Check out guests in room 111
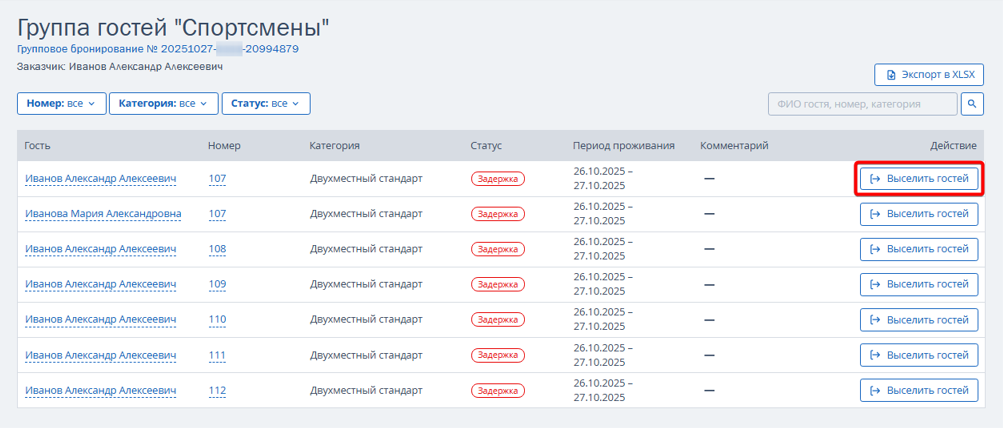 [x=918, y=356]
